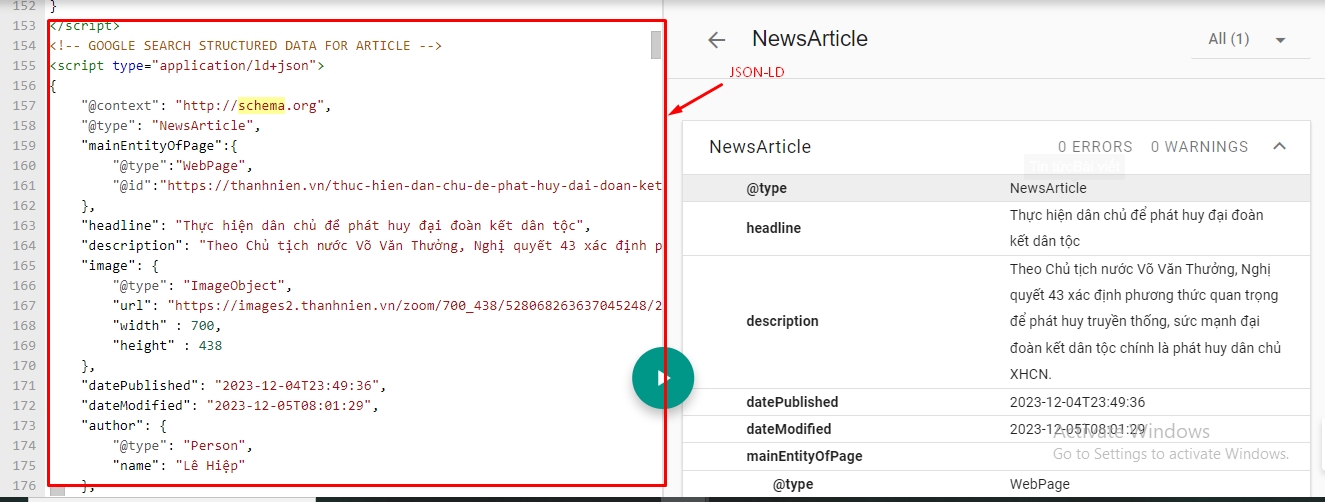Click the NewsArticle heading inside the results card
The image size is (1325, 502).
coord(760,147)
